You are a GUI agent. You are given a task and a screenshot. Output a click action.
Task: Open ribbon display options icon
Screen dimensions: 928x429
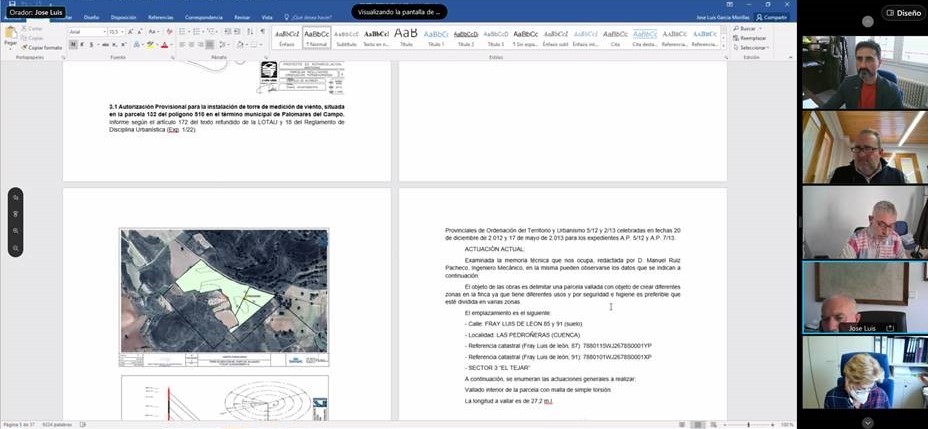pyautogui.click(x=729, y=4)
